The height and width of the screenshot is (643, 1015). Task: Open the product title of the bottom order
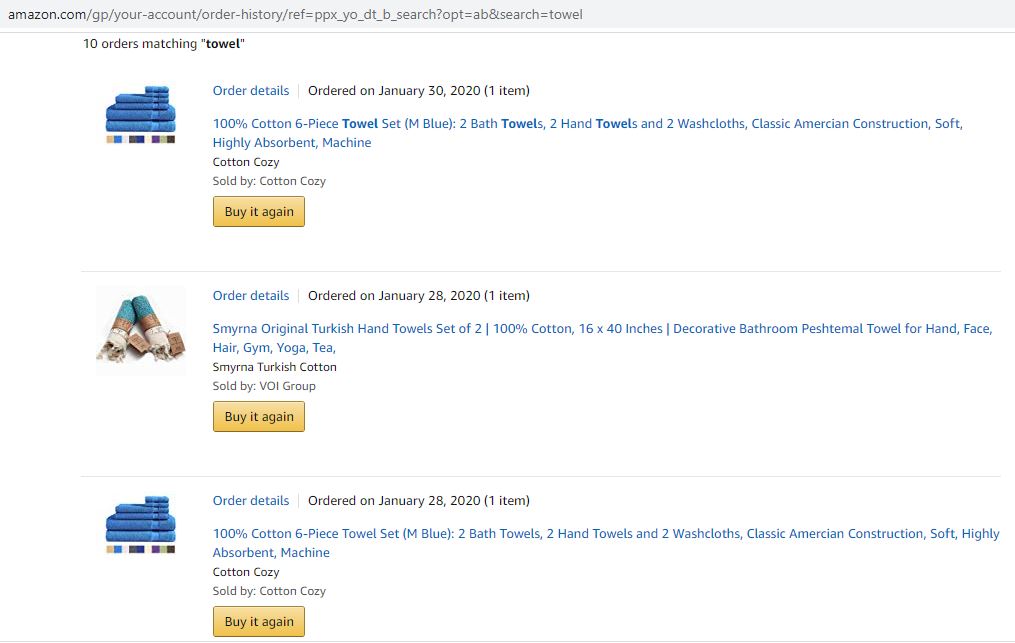606,534
